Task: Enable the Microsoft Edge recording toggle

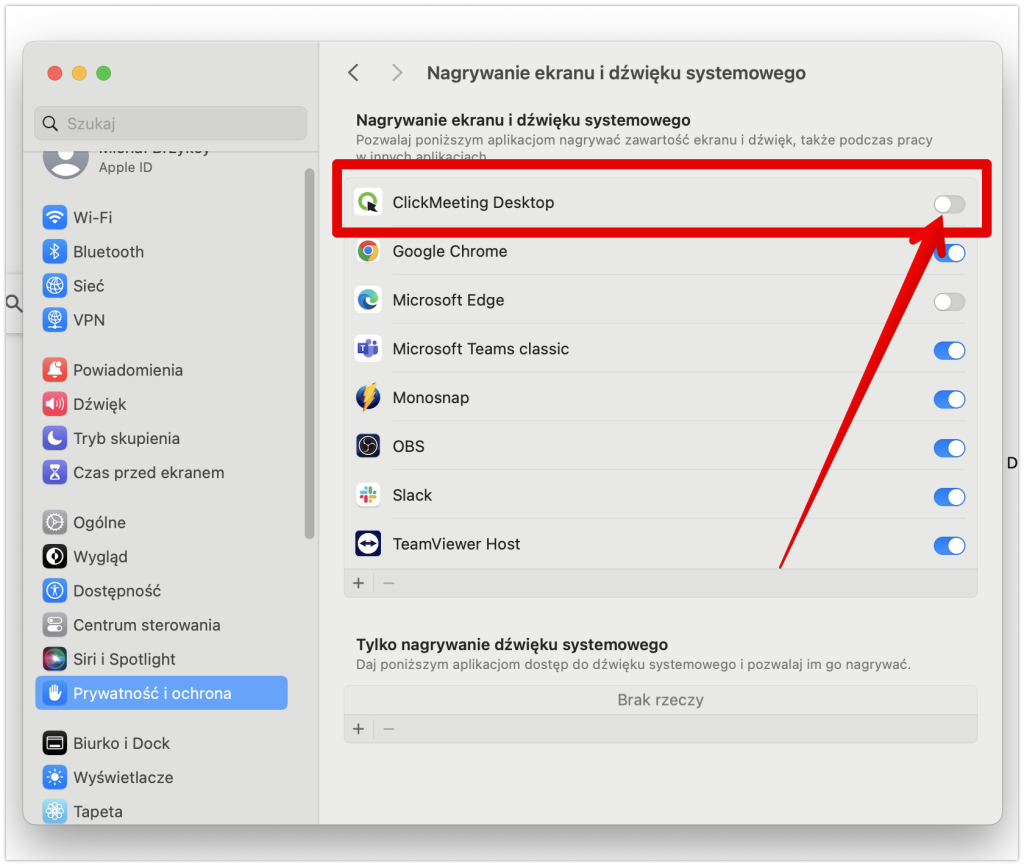Action: (x=950, y=302)
